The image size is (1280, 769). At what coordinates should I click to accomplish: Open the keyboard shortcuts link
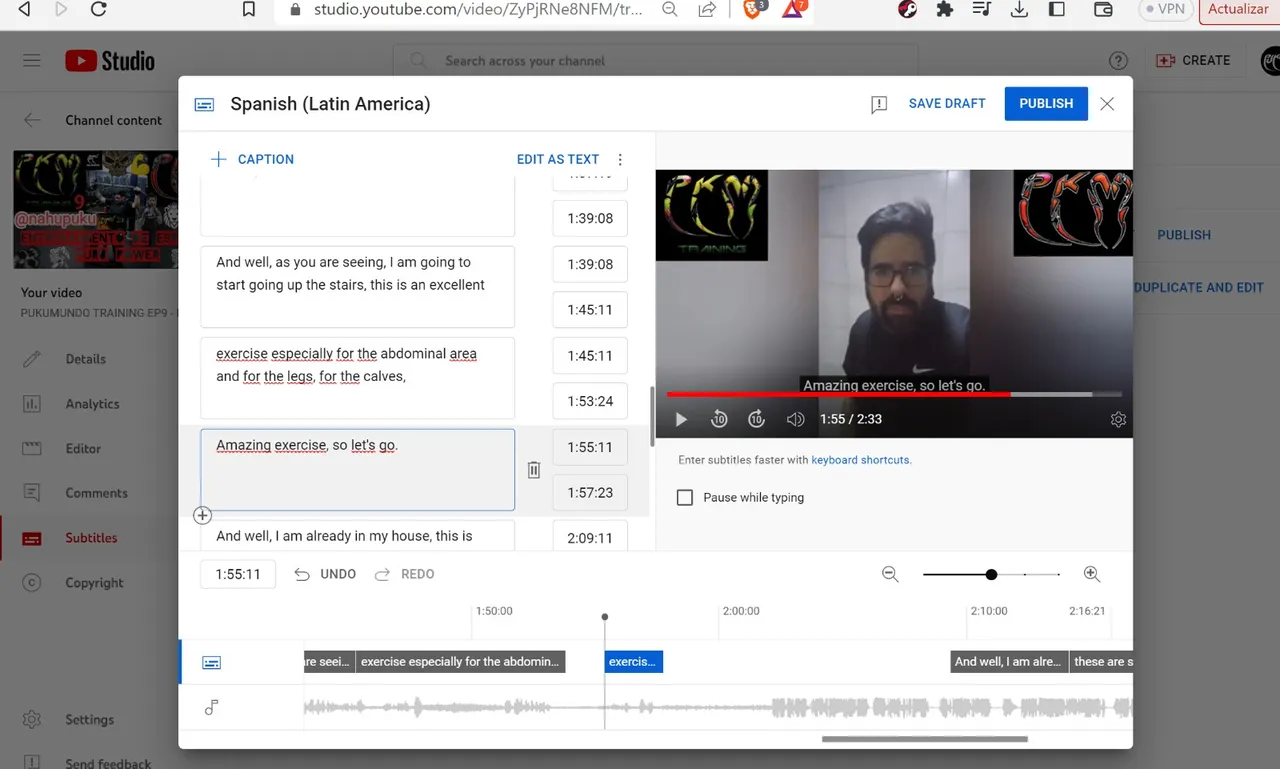tap(860, 460)
